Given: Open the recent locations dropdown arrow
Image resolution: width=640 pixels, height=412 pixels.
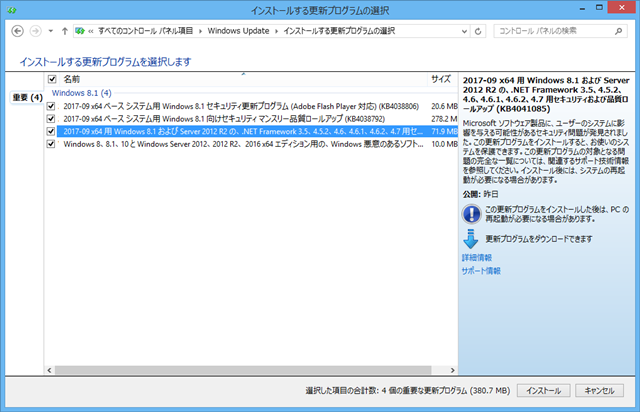Looking at the screenshot, I should (x=51, y=31).
